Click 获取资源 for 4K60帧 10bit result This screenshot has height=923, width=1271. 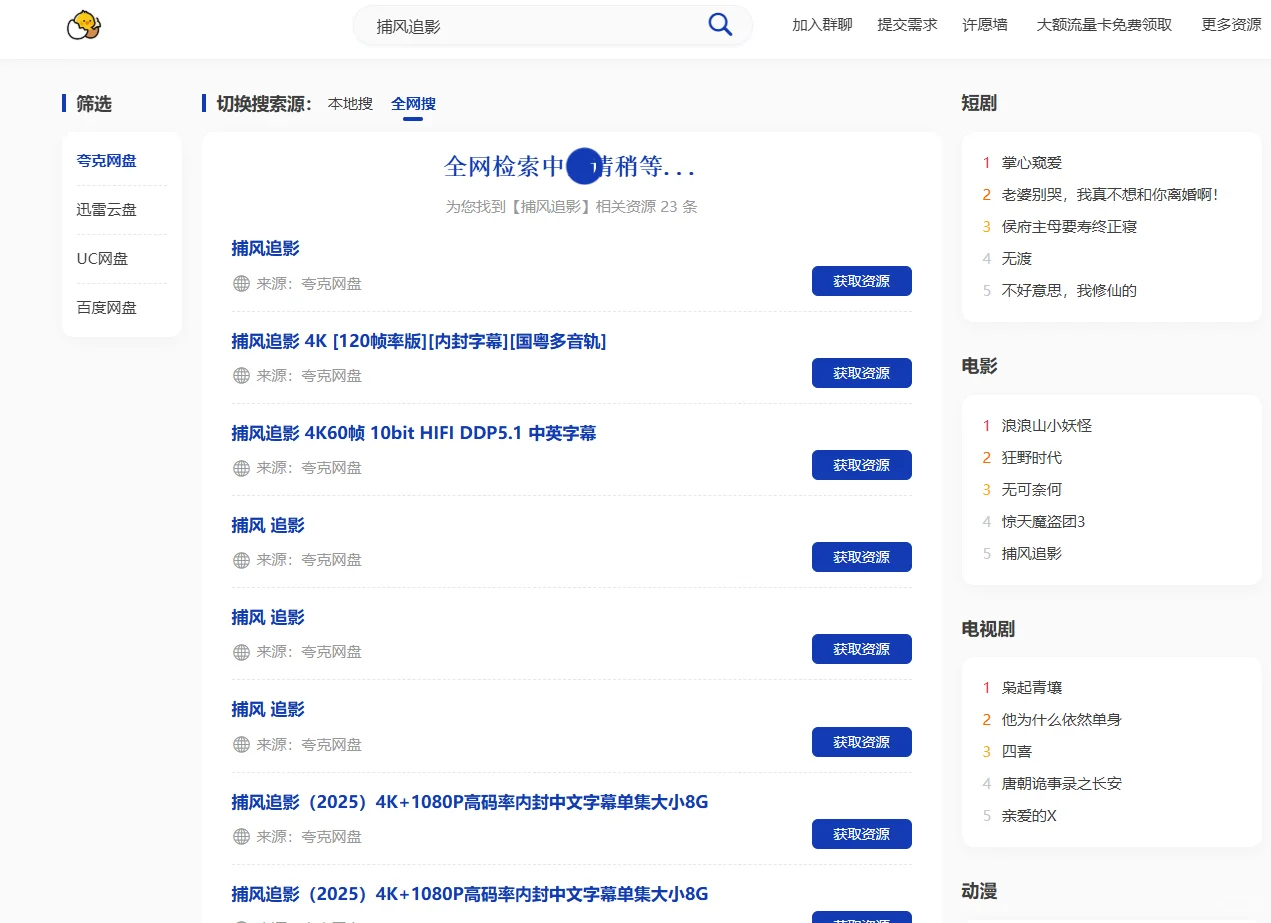coord(861,465)
